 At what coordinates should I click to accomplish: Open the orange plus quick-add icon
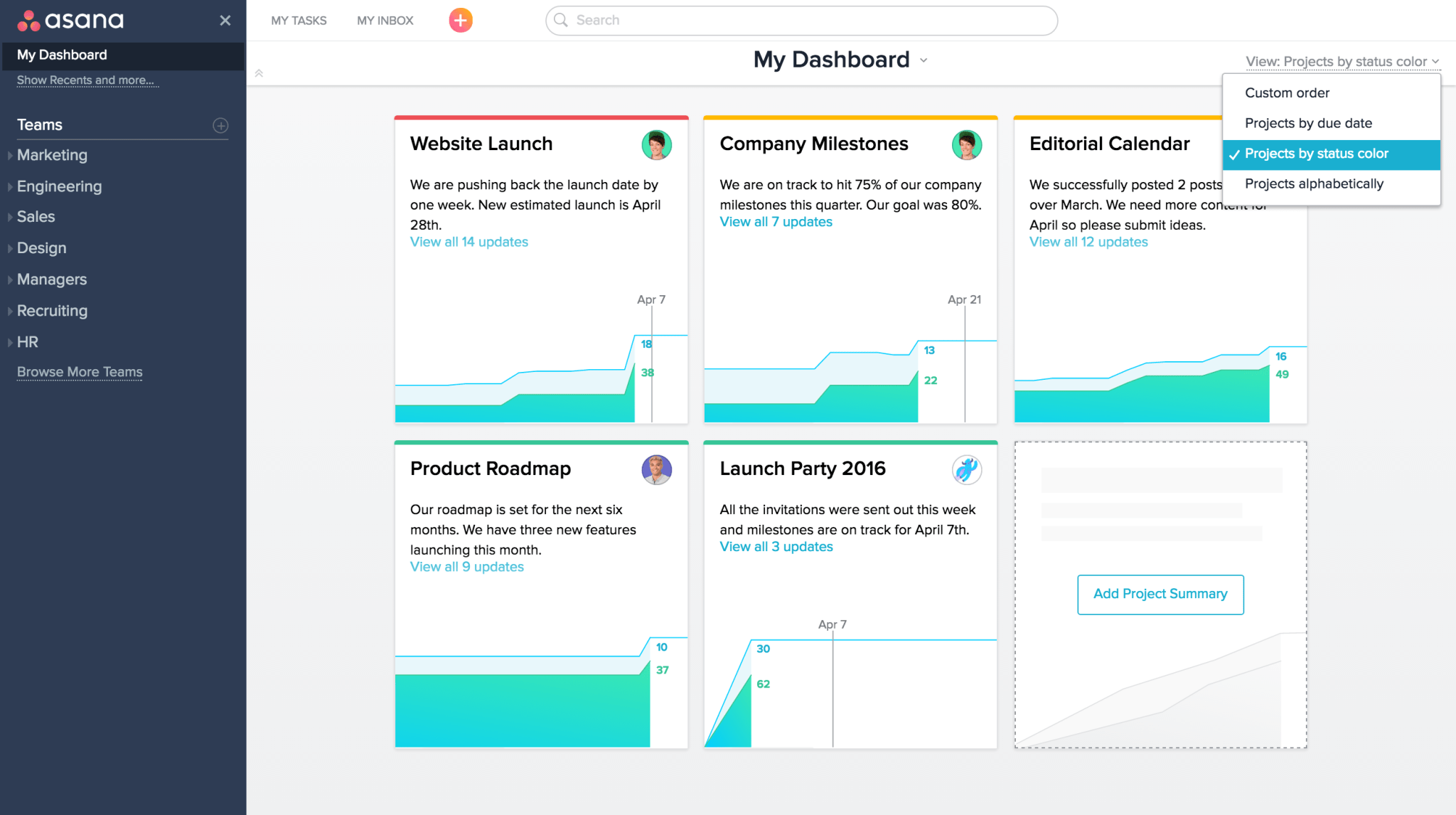pos(460,20)
